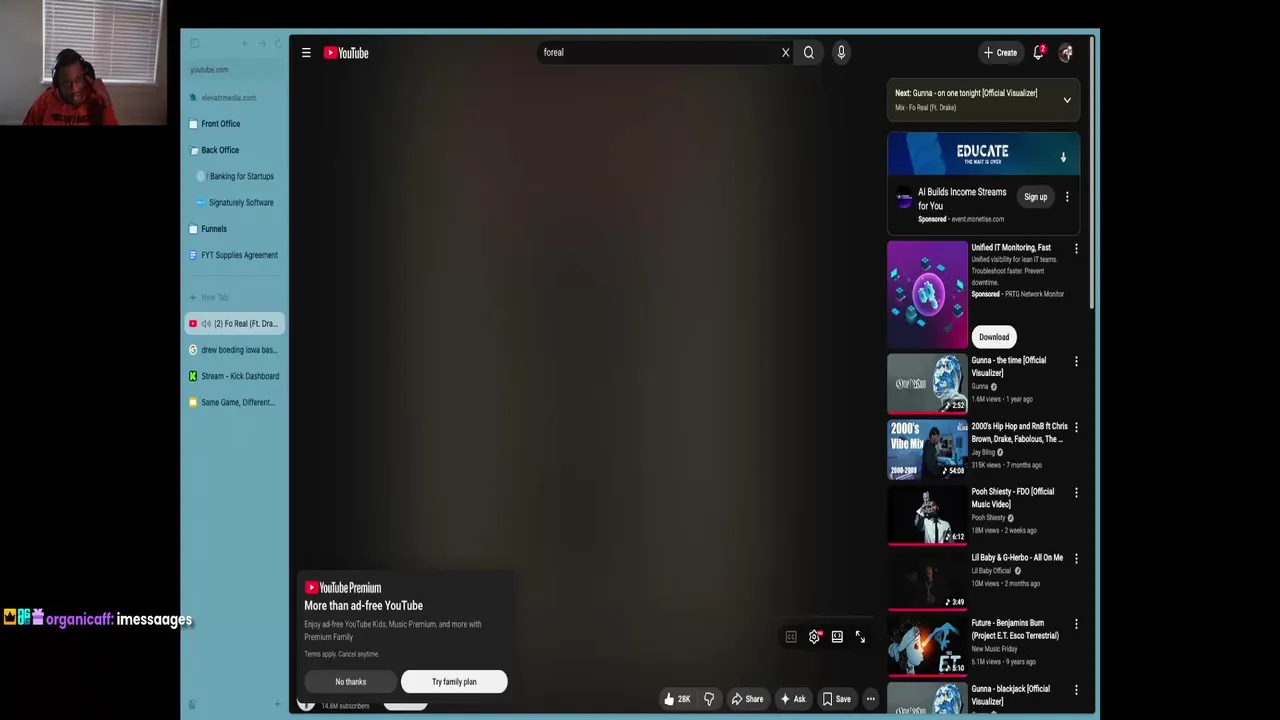This screenshot has width=1280, height=720.
Task: Go back with the browser arrow
Action: click(x=246, y=43)
